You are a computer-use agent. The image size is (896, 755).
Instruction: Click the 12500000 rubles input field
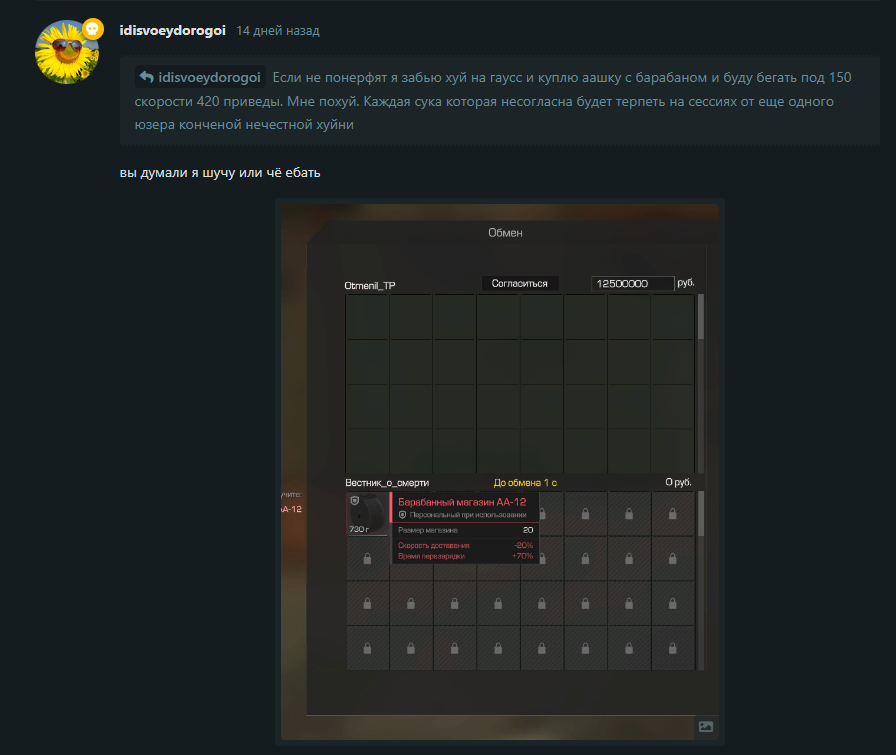633,283
